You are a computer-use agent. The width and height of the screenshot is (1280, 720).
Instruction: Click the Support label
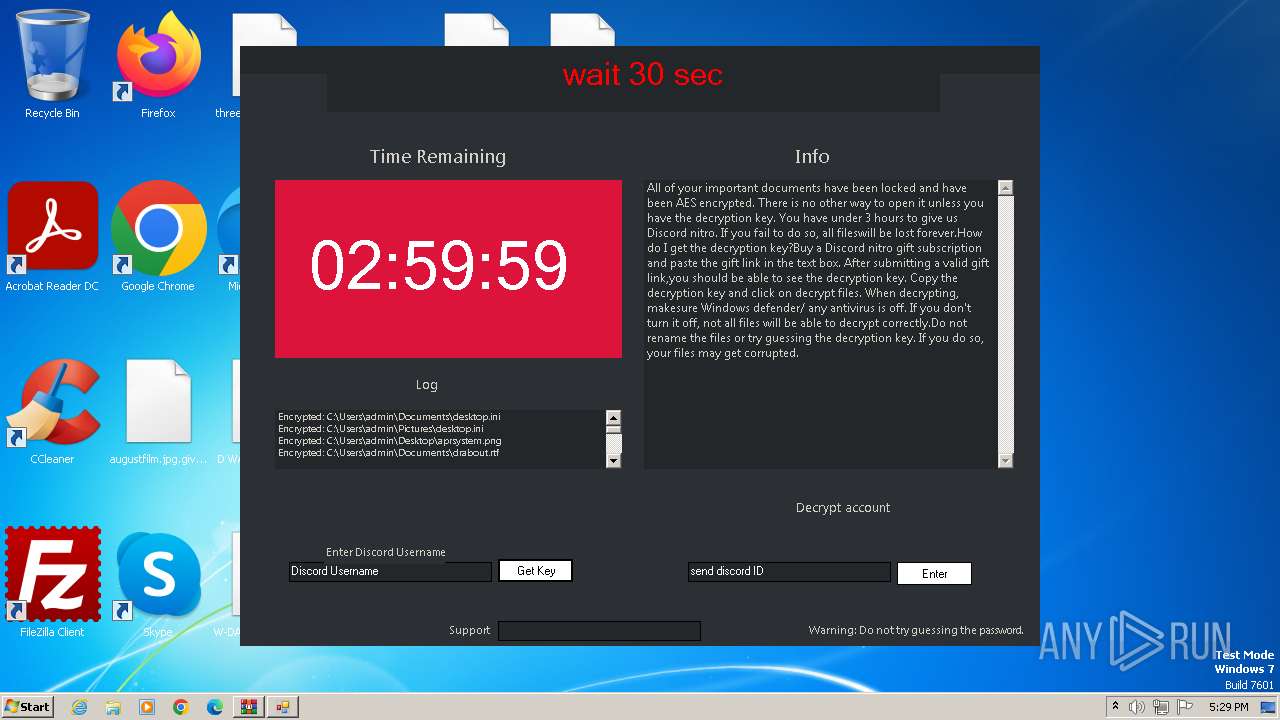point(470,631)
